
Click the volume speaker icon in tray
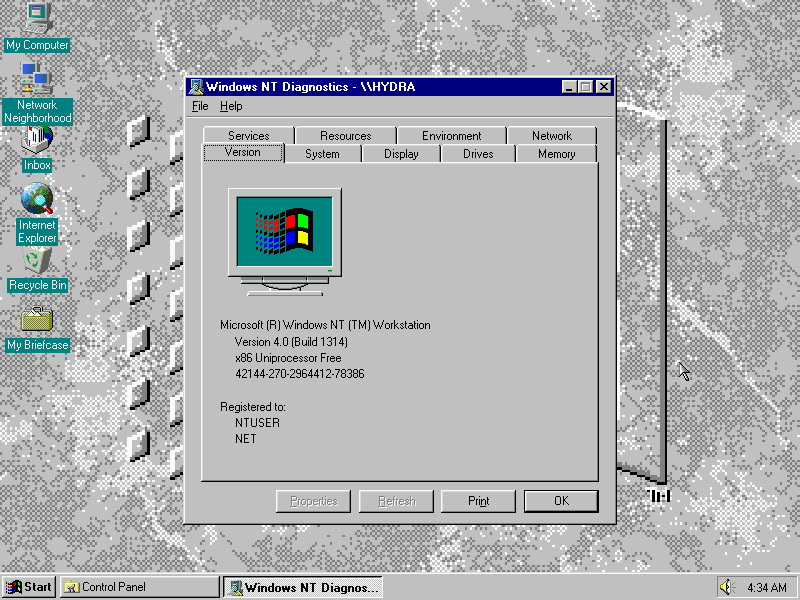726,587
